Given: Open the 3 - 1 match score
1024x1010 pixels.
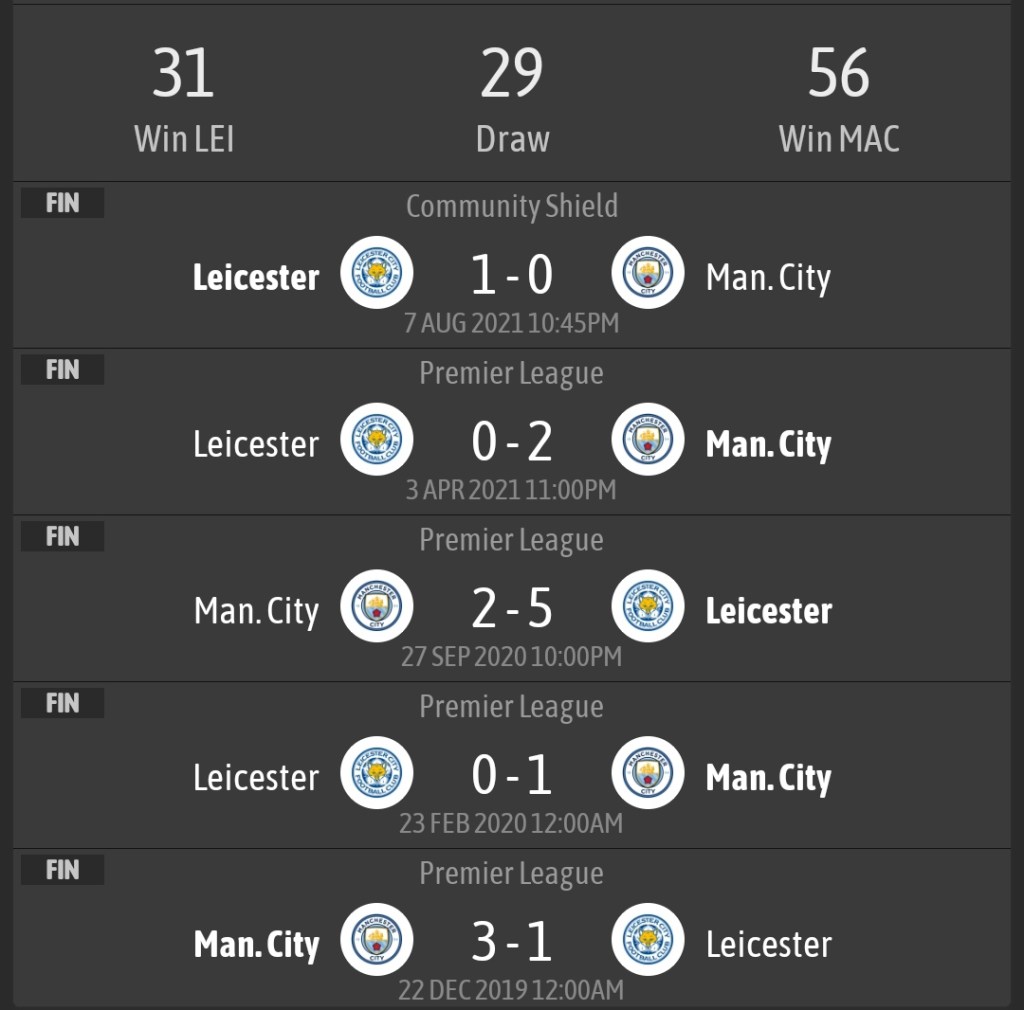Looking at the screenshot, I should click(511, 942).
